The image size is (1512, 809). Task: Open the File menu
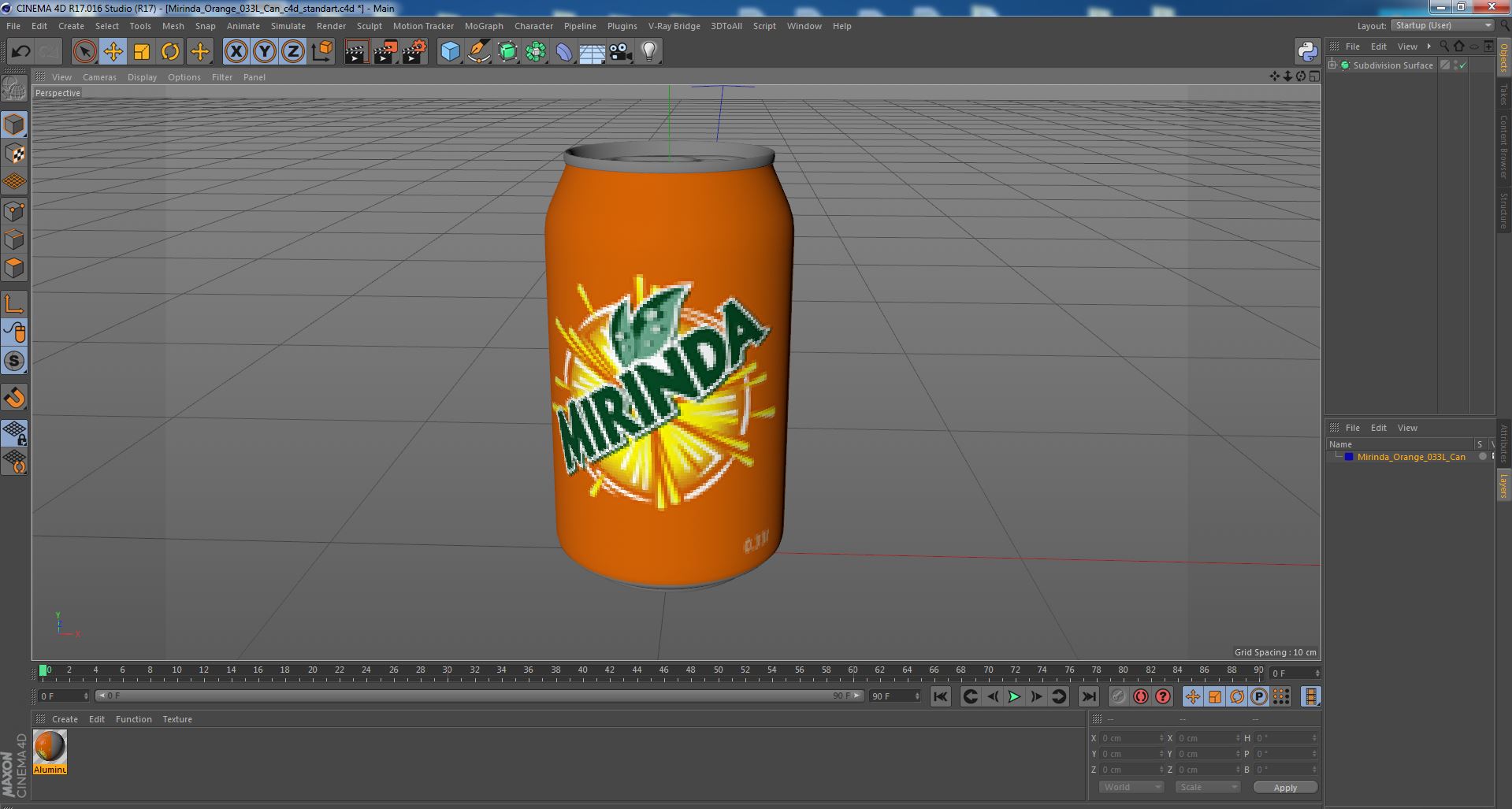click(13, 26)
